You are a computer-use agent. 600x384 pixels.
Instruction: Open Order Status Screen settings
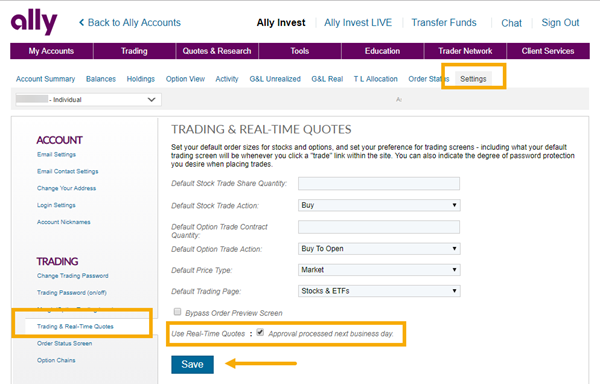coord(65,343)
